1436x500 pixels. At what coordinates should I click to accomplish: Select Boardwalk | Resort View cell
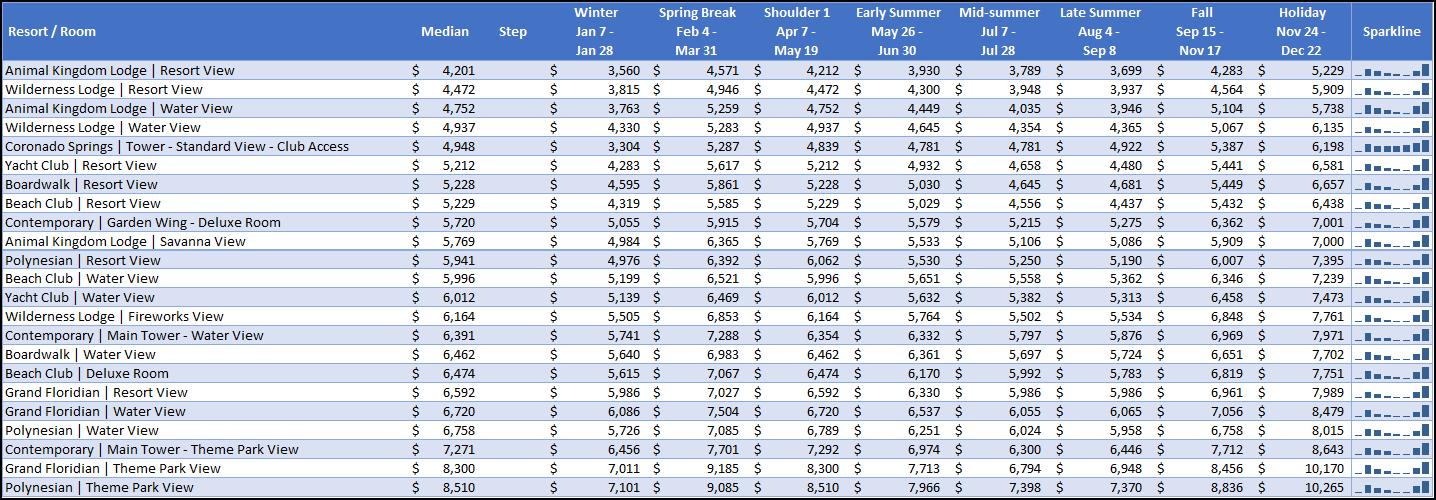(82, 184)
